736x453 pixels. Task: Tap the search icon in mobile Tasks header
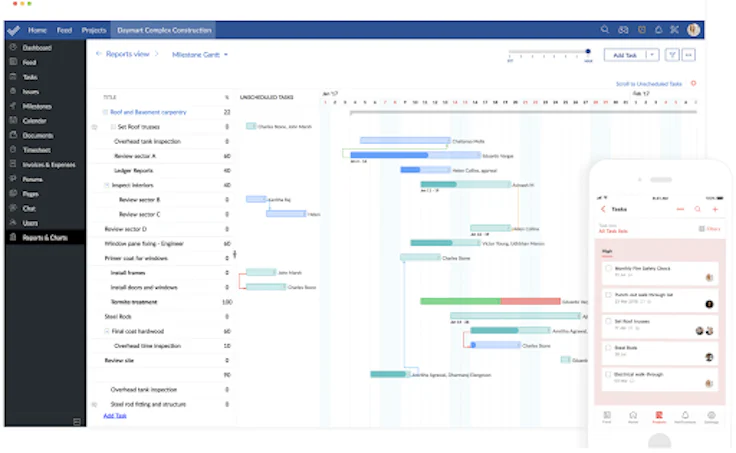[698, 209]
